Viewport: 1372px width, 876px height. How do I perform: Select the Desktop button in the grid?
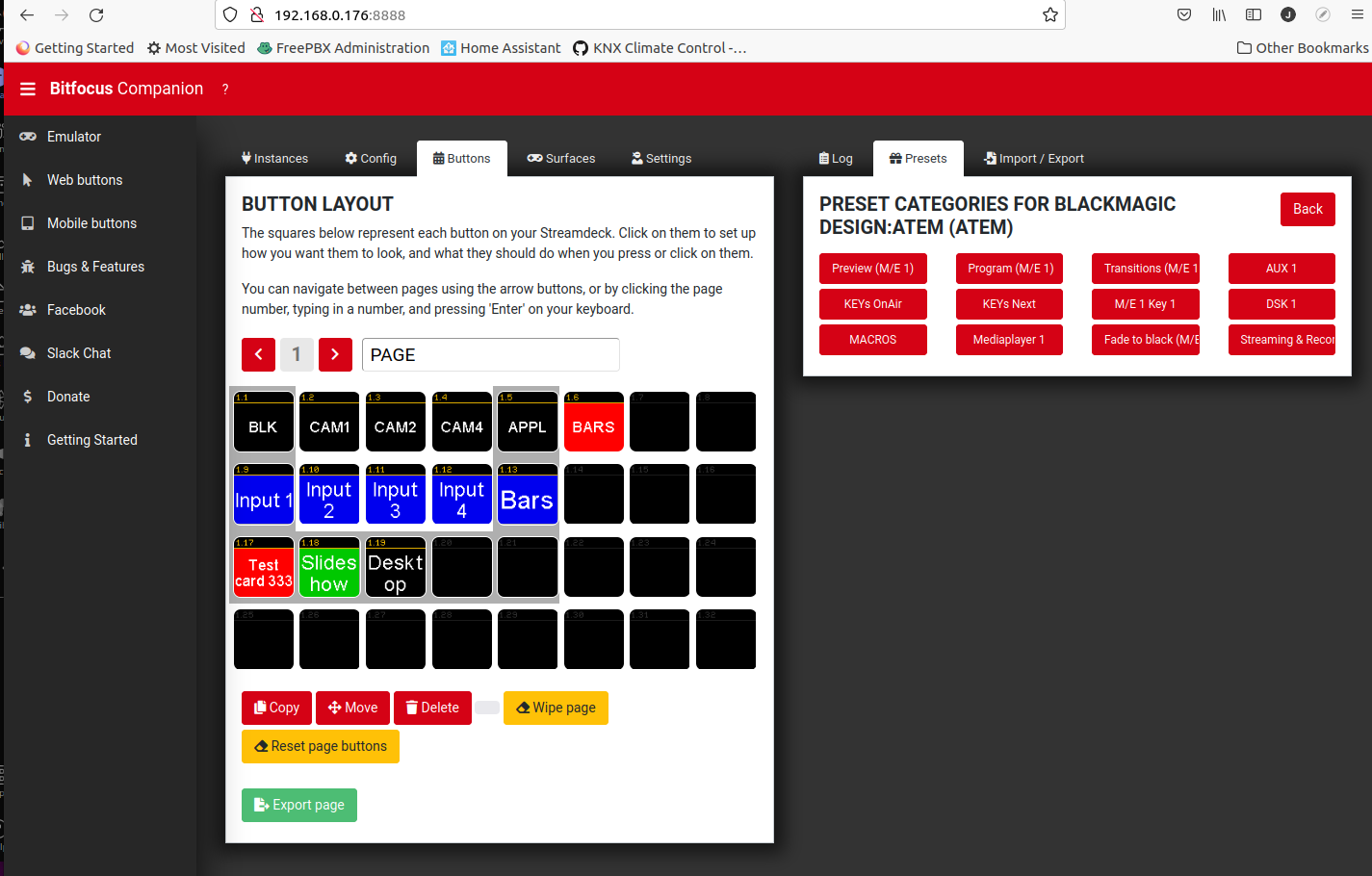click(x=396, y=567)
